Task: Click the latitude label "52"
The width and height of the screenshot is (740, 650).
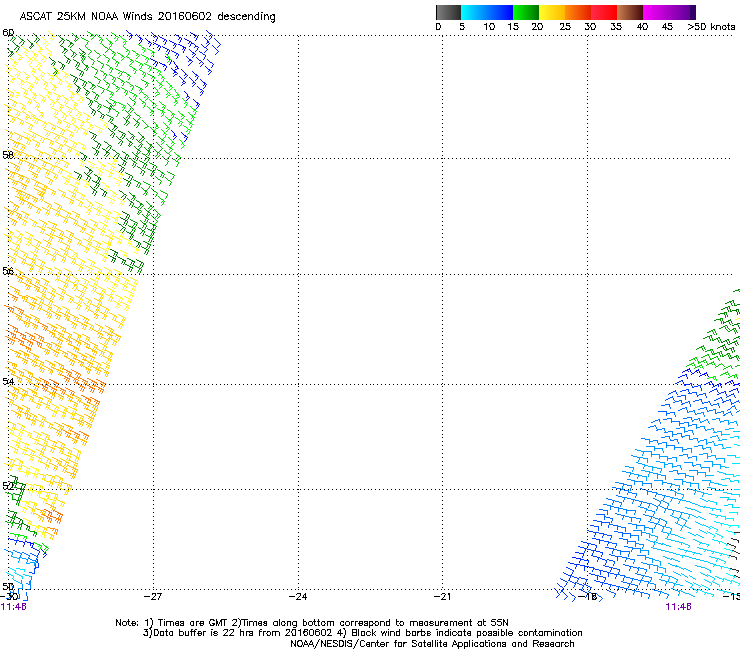Action: [8, 486]
